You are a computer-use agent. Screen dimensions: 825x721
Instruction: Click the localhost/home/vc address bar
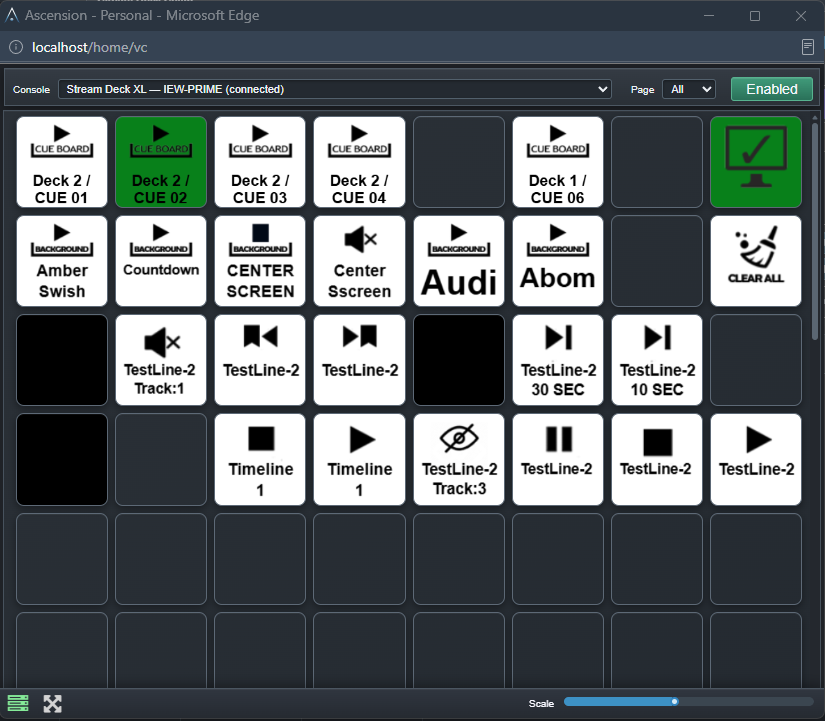(x=89, y=47)
